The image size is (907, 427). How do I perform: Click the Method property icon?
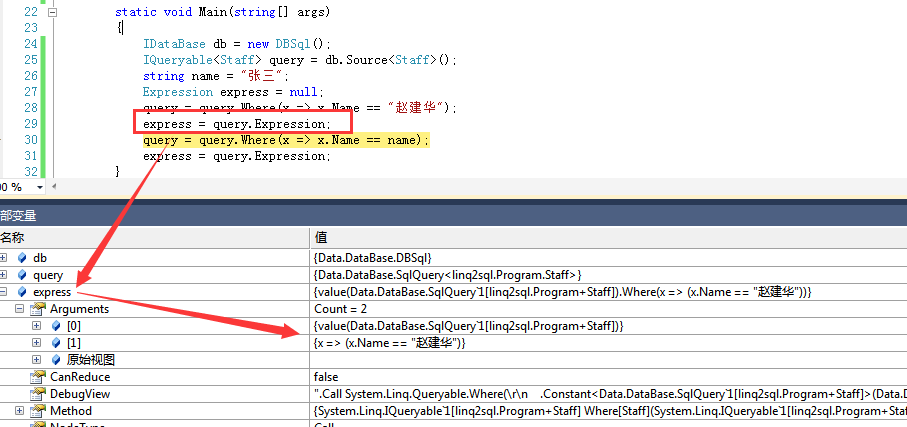38,411
